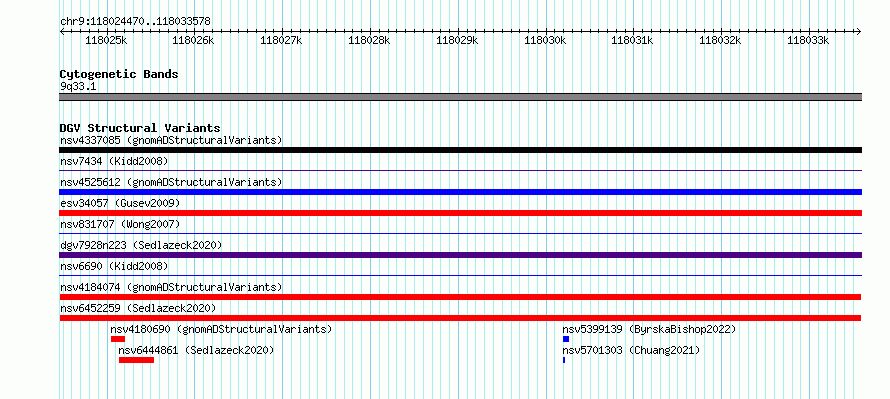The width and height of the screenshot is (890, 399).
Task: Click the DGV Structural Variants track title
Action: [140, 128]
